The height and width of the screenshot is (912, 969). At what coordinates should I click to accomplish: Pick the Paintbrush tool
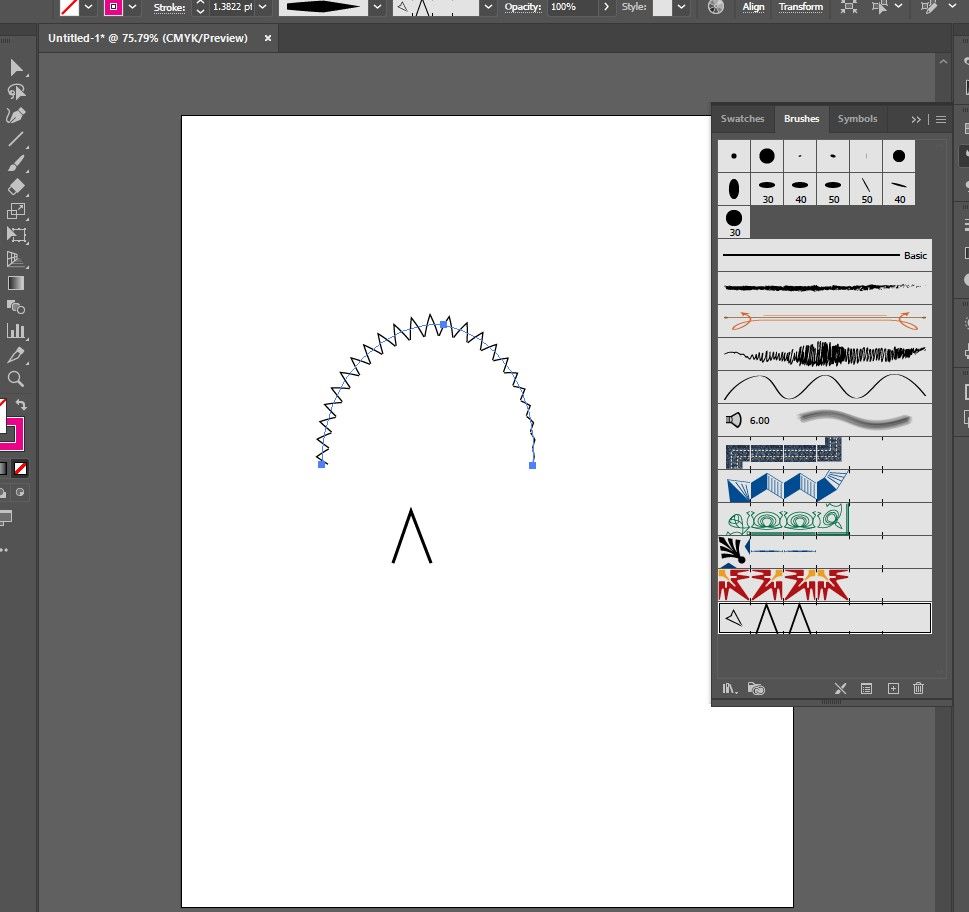pyautogui.click(x=14, y=164)
